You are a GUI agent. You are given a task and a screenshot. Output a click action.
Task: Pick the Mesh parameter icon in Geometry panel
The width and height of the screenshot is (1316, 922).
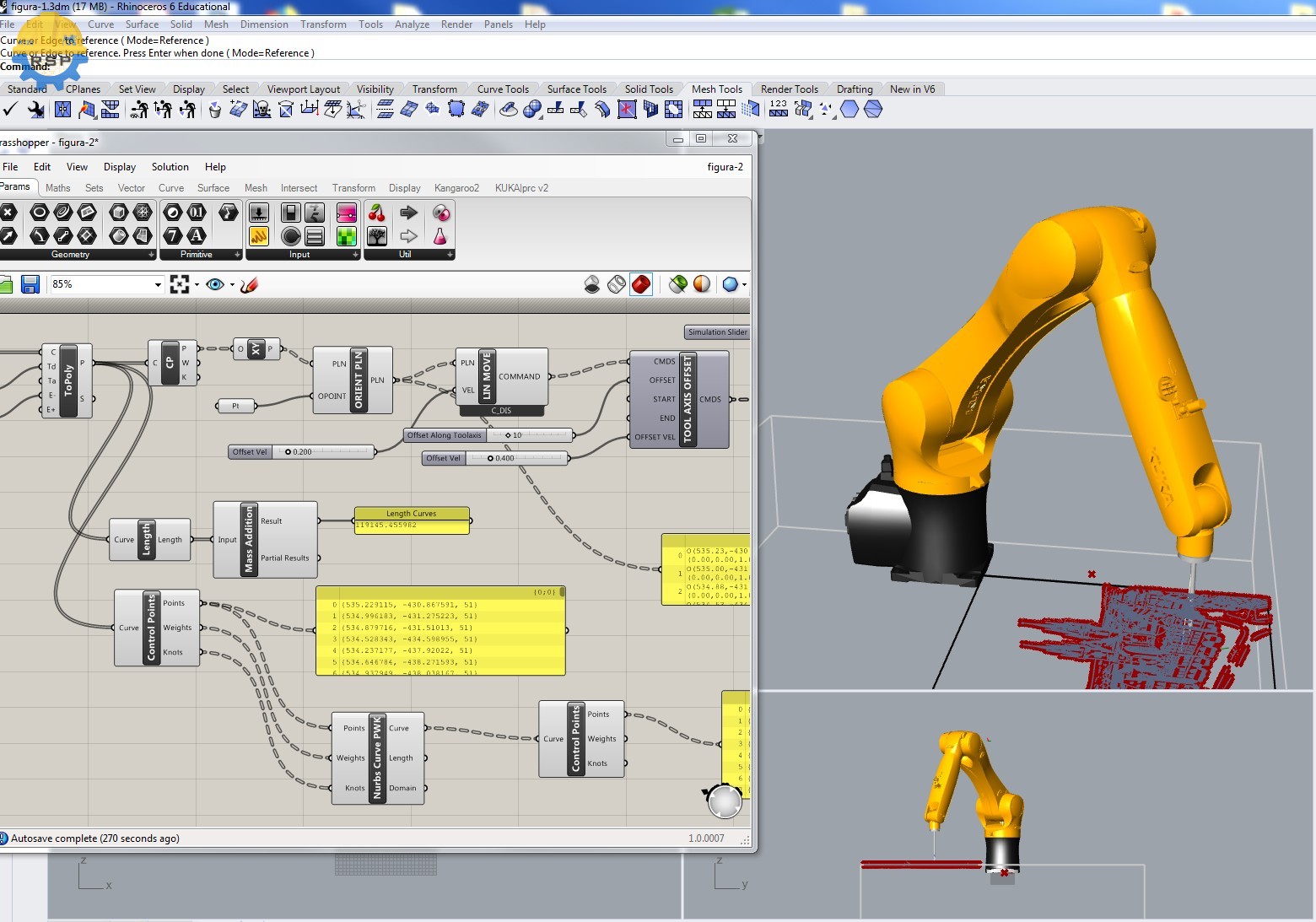143,213
